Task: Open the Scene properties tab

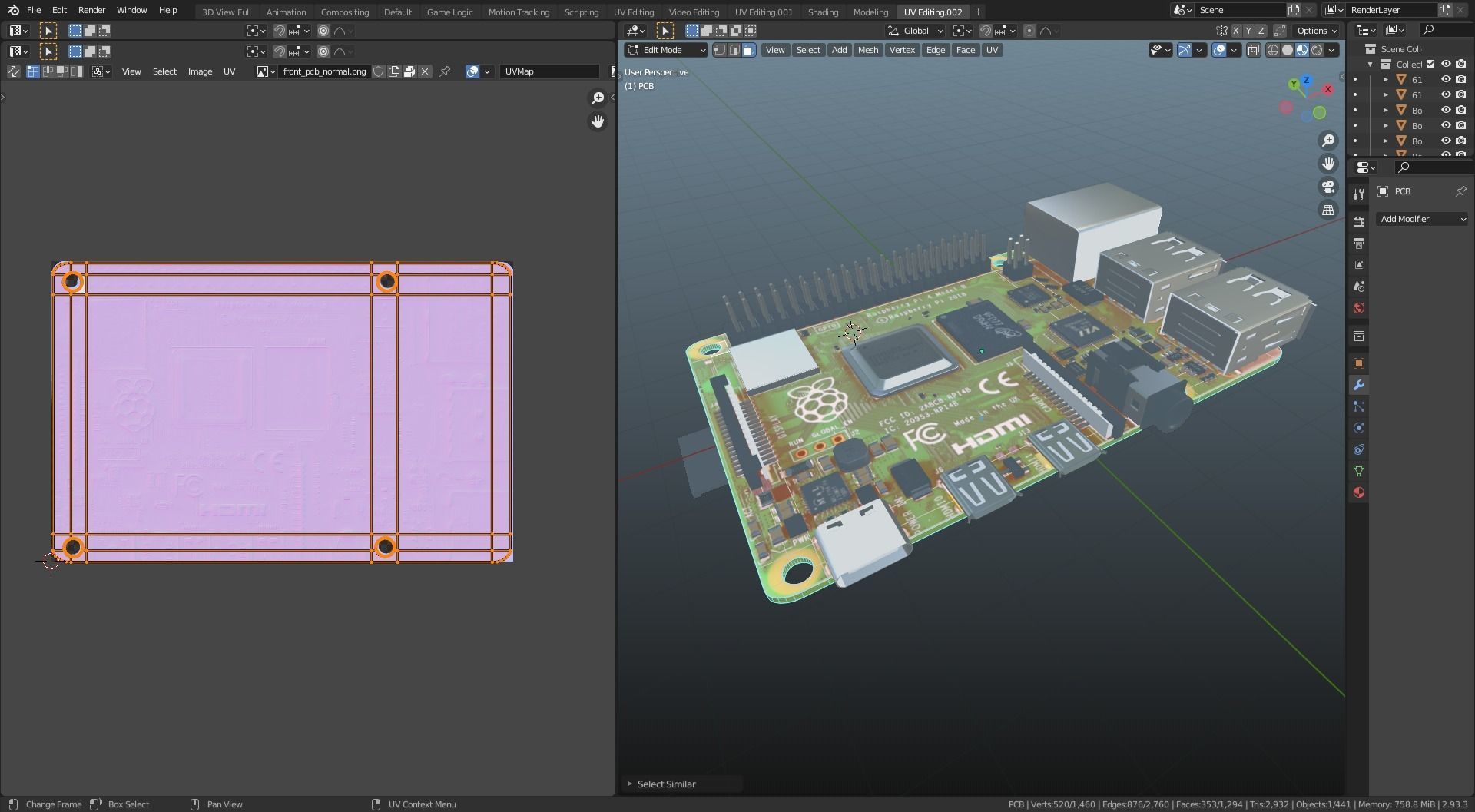Action: [x=1359, y=286]
